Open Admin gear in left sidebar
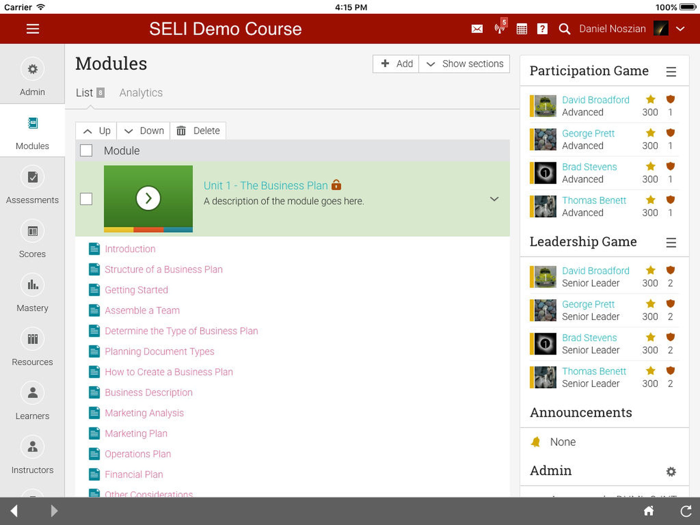The height and width of the screenshot is (525, 700). [x=32, y=69]
